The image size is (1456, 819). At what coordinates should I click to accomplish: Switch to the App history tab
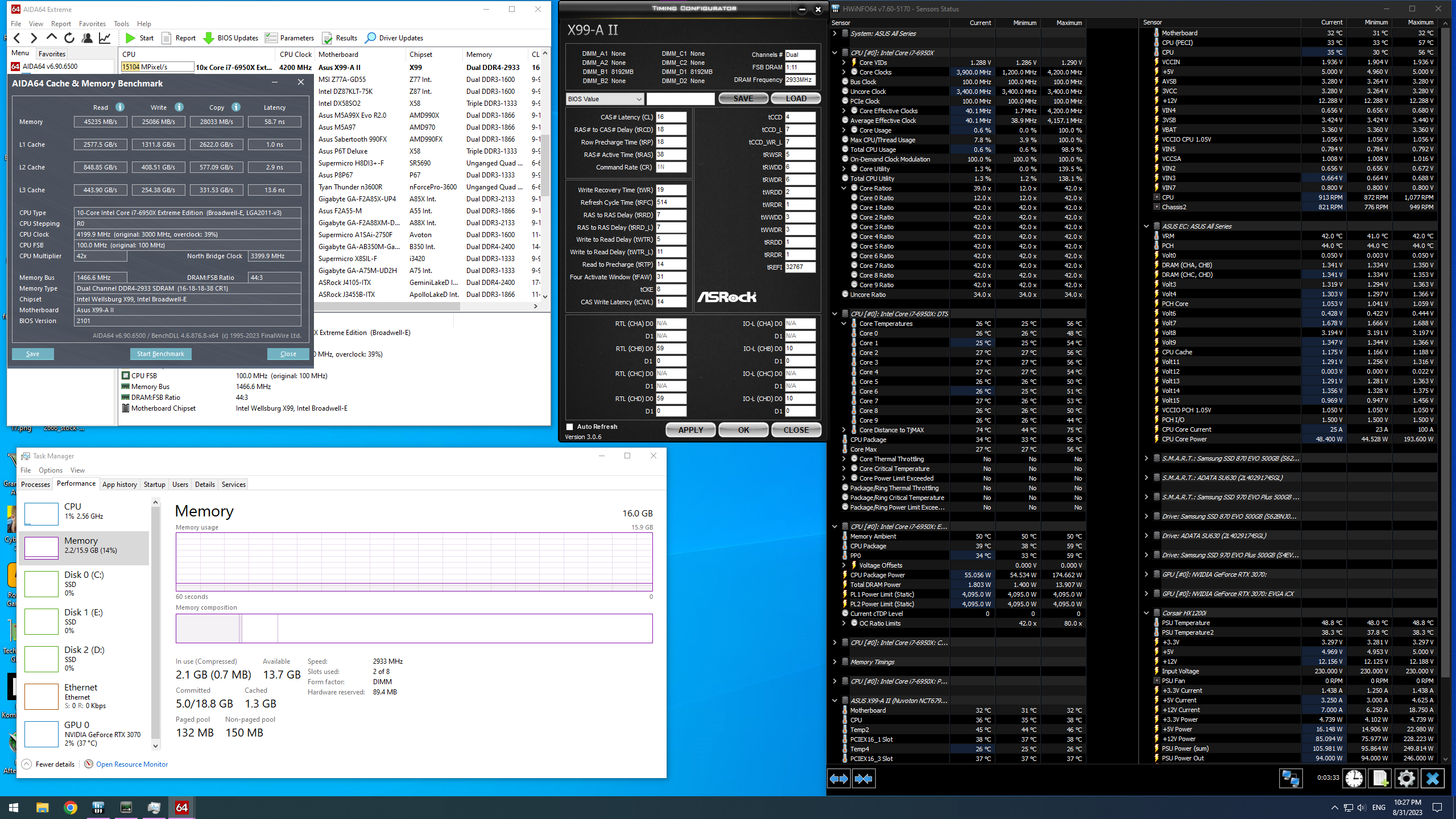click(x=119, y=485)
